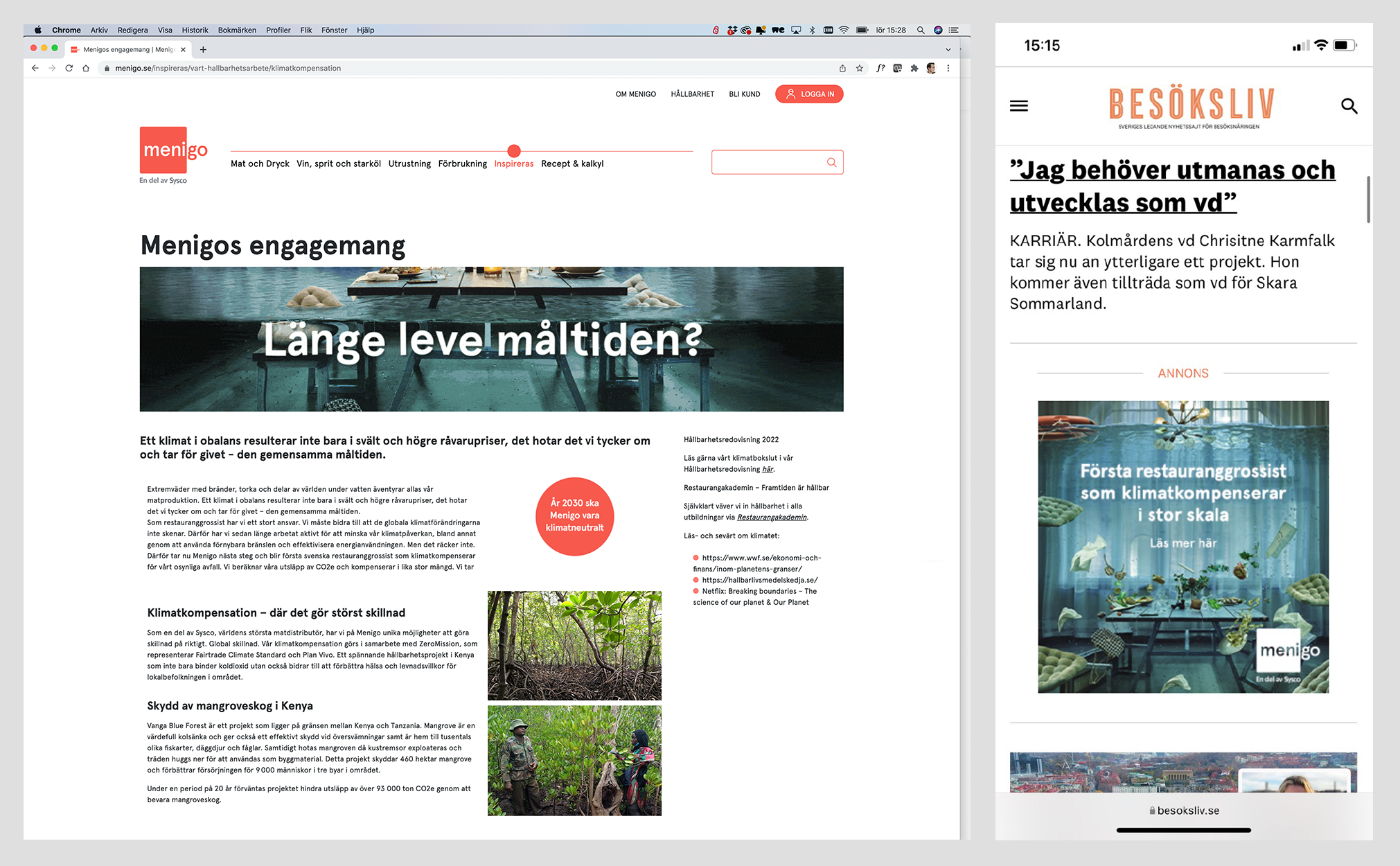
Task: Open the OM MENIGO link
Action: 635,94
